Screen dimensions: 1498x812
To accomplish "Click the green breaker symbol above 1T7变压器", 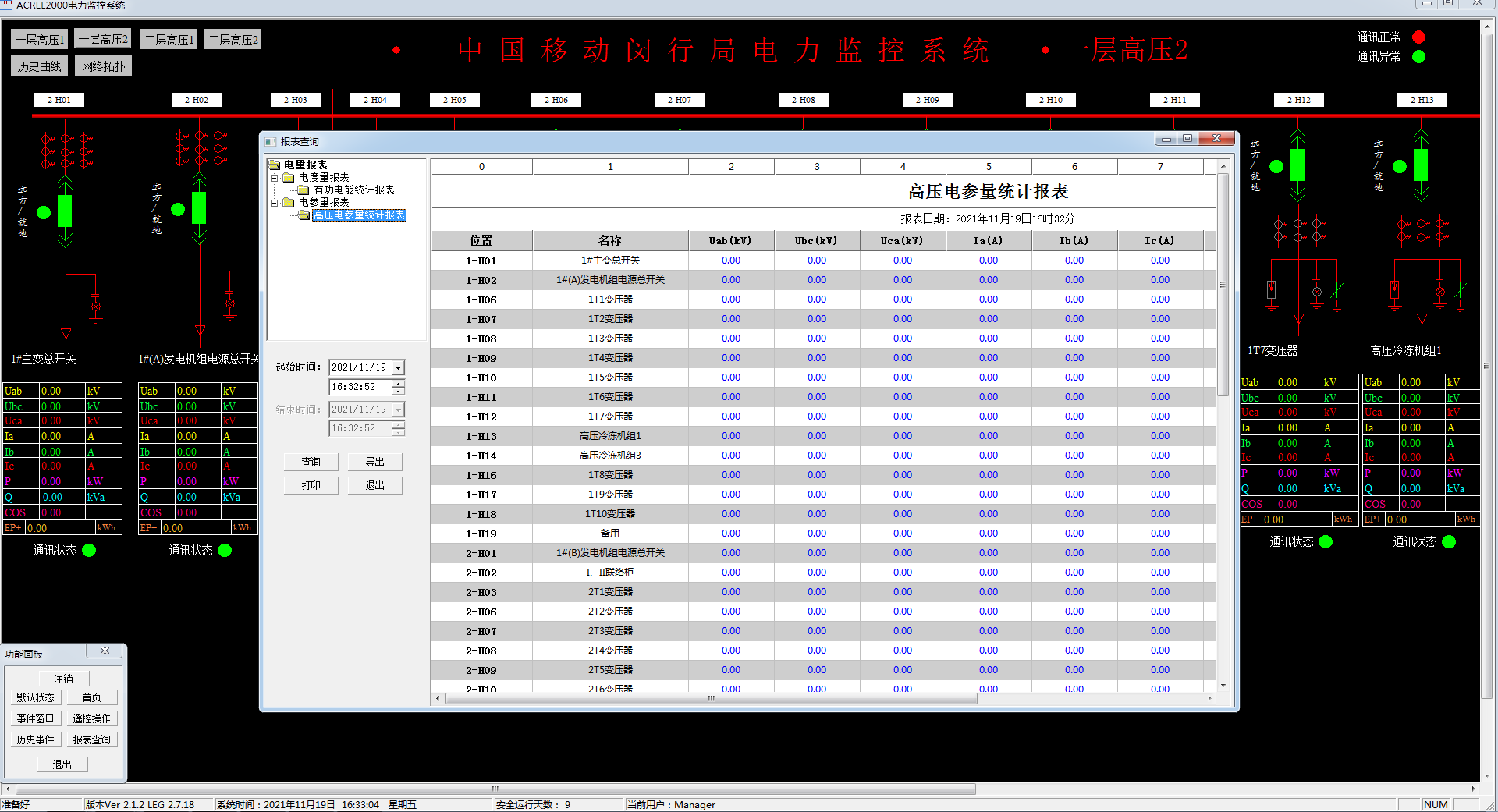I will pos(1297,165).
